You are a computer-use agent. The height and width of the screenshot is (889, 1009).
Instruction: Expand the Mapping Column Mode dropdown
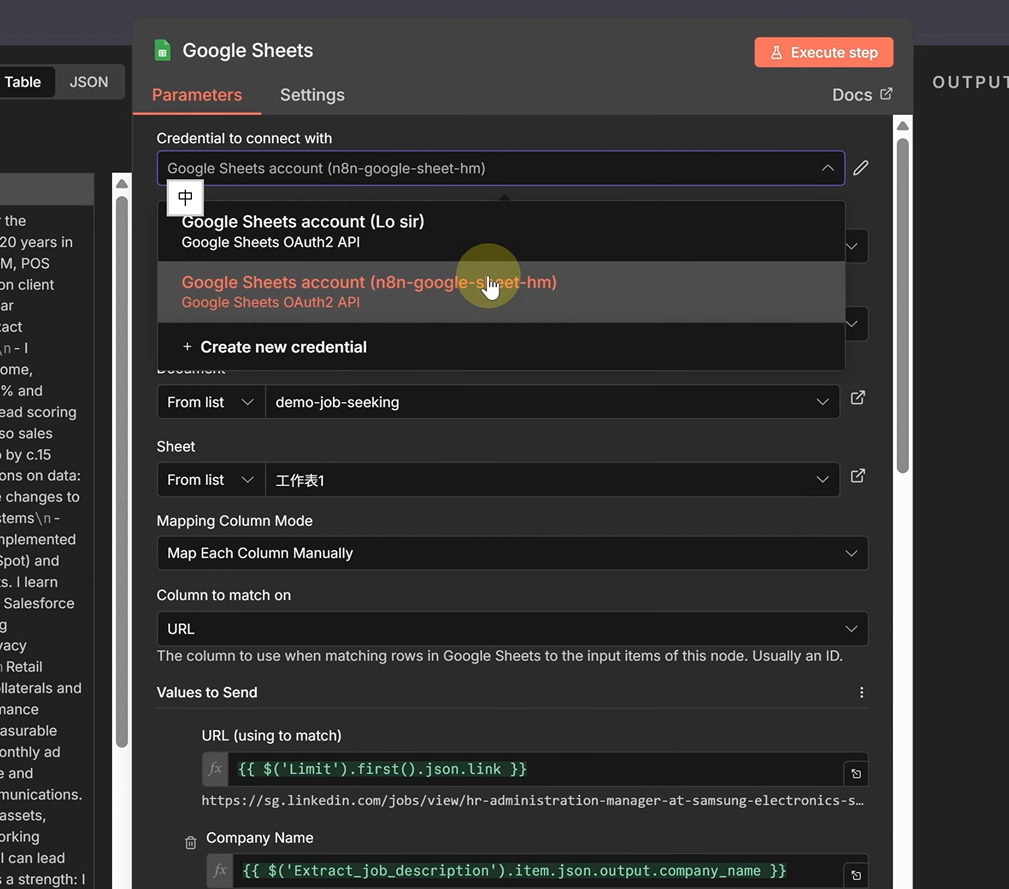[512, 553]
